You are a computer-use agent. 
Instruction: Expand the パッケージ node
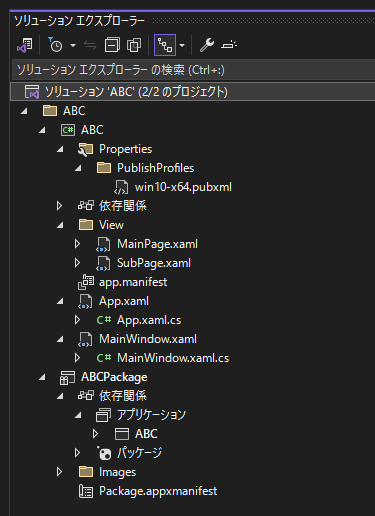click(x=77, y=453)
